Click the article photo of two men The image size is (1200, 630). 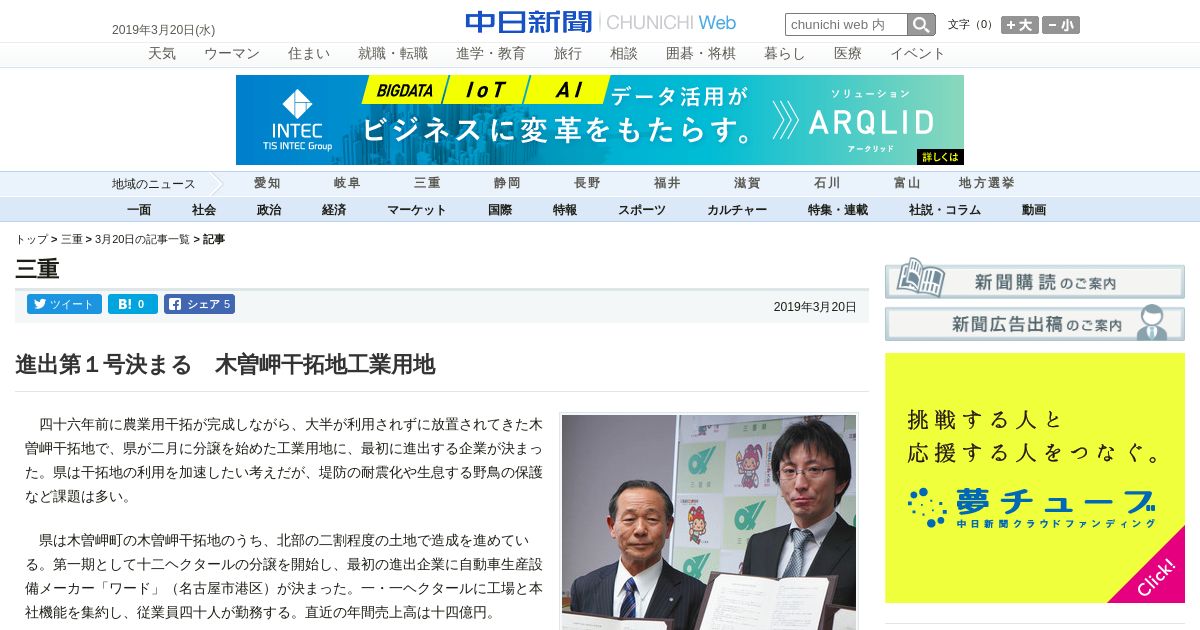coord(709,522)
